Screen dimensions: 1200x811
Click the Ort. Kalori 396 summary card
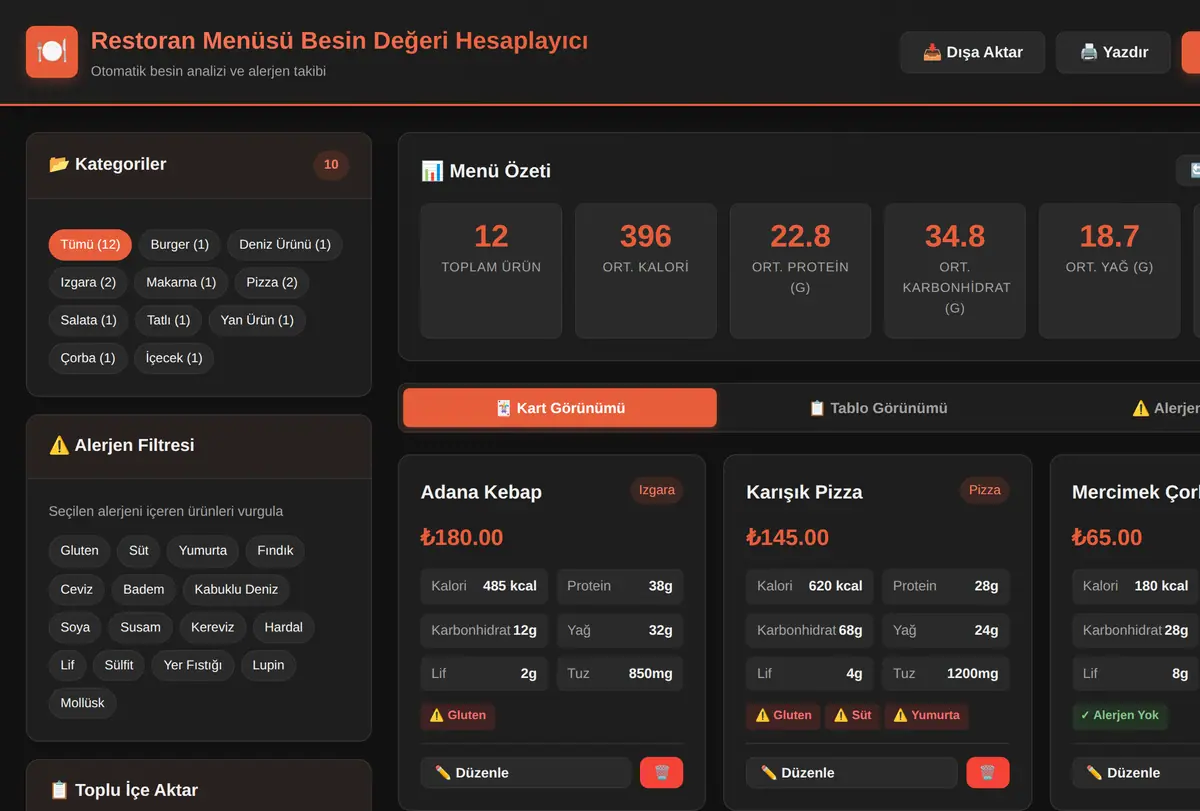click(646, 271)
